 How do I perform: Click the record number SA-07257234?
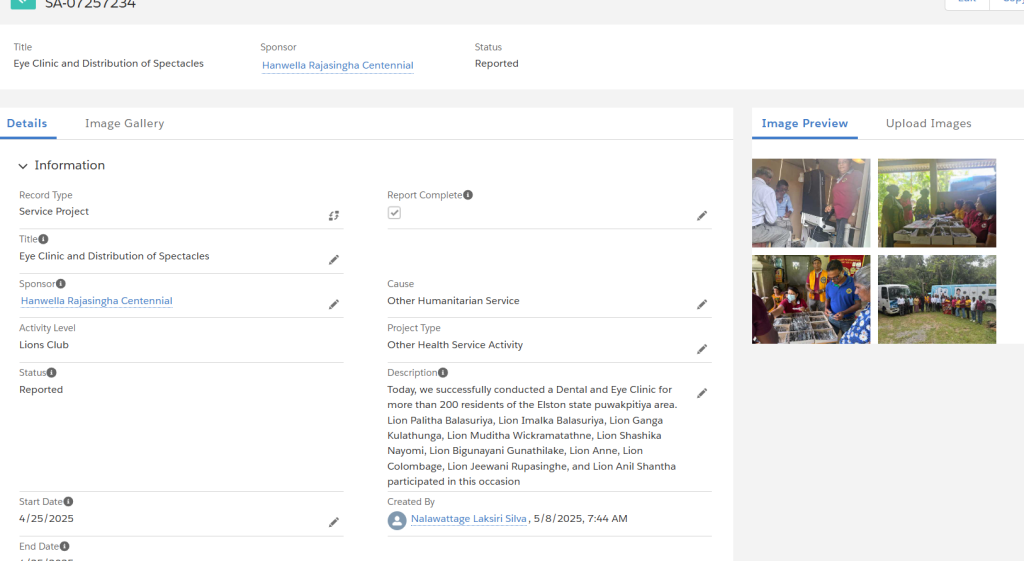[x=90, y=4]
